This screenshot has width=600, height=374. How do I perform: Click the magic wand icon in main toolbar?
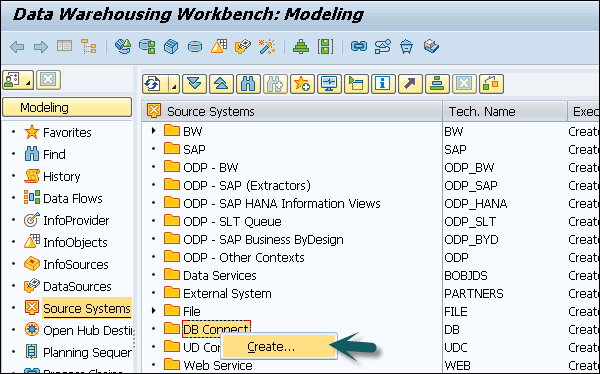[x=267, y=47]
